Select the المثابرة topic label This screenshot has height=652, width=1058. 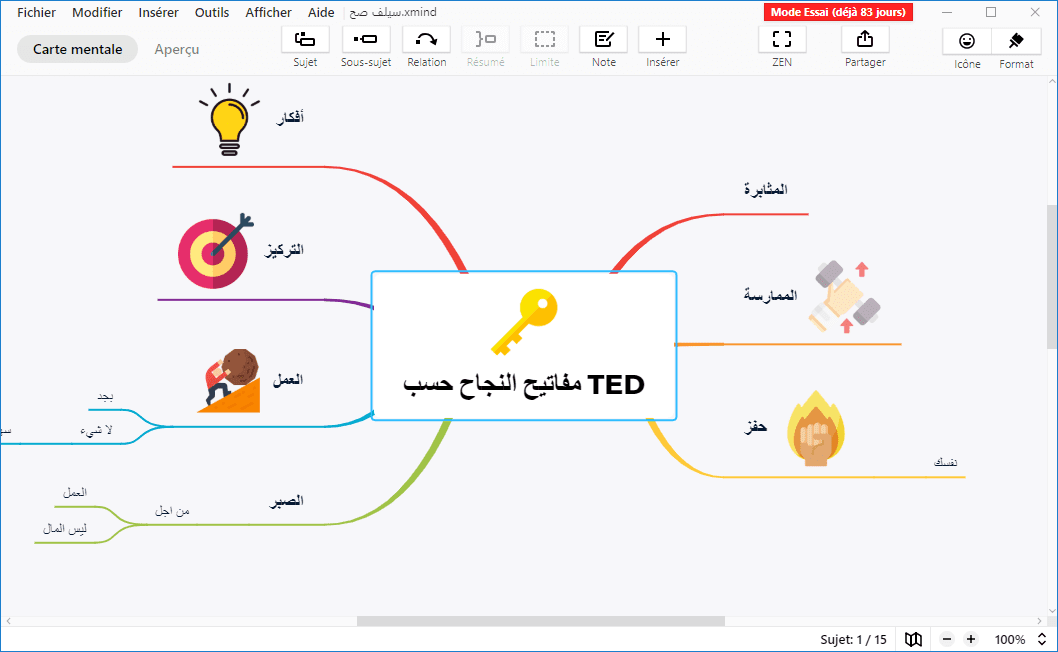[x=766, y=189]
